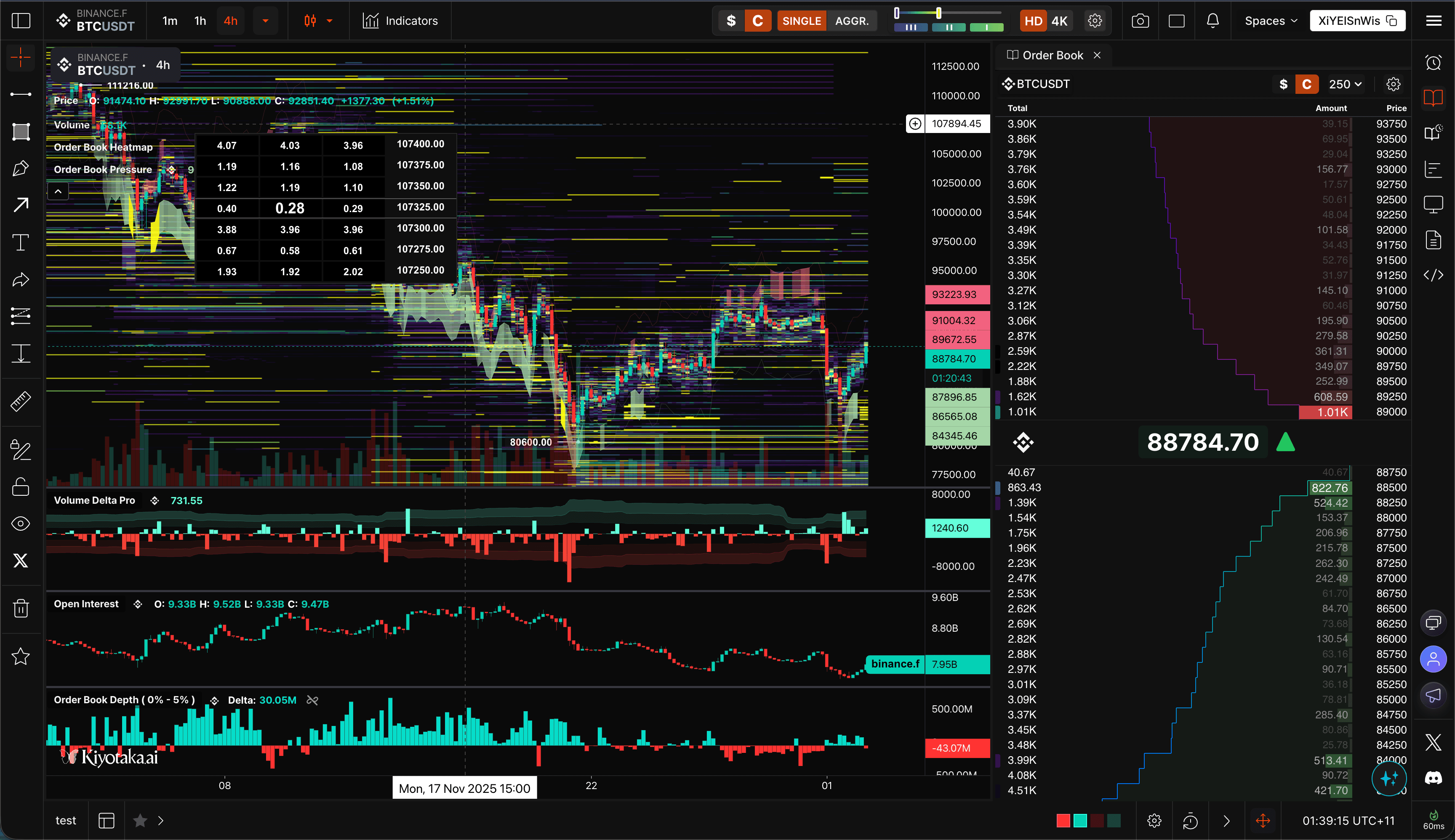
Task: Select the rectangle drawing tool
Action: (21, 132)
